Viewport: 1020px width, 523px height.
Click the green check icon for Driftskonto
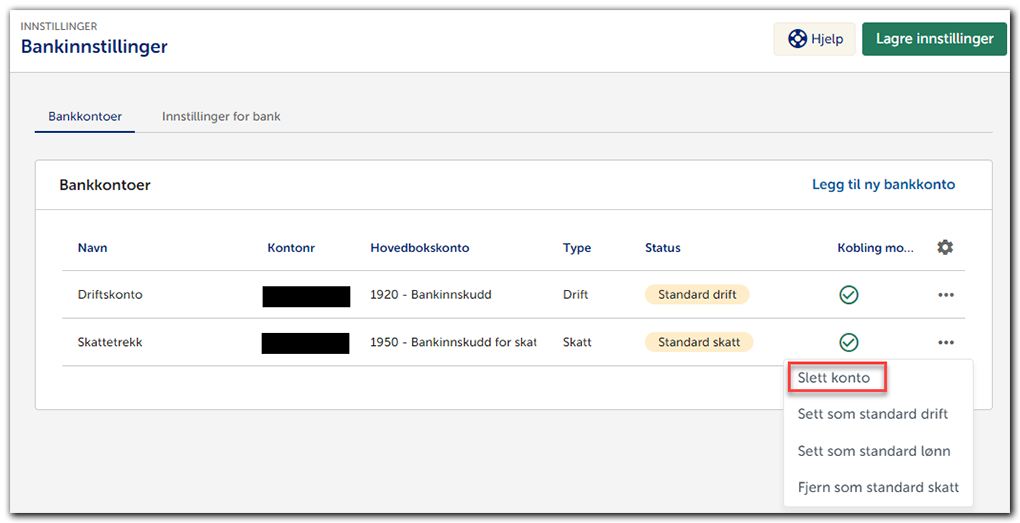[848, 295]
